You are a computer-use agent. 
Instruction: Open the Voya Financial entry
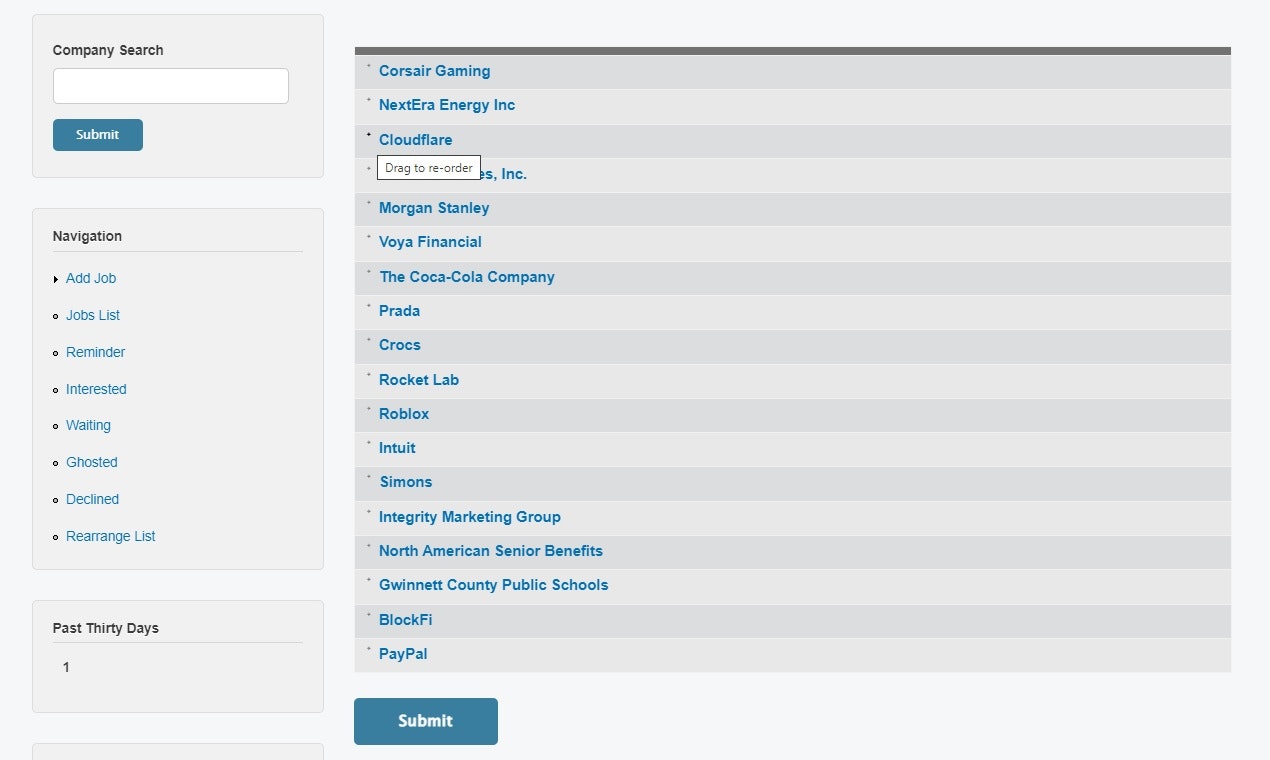coord(429,241)
